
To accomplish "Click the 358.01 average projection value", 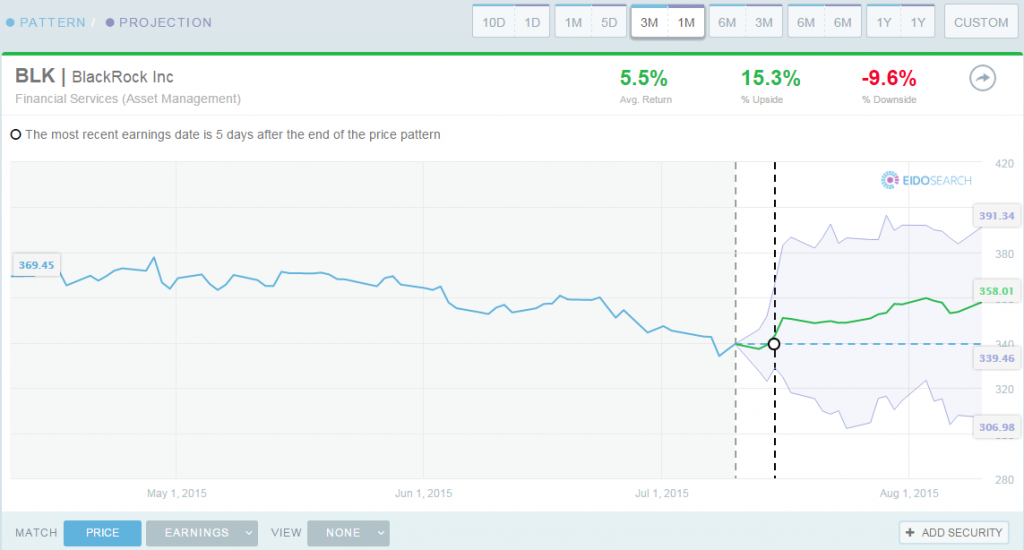I will click(x=996, y=291).
